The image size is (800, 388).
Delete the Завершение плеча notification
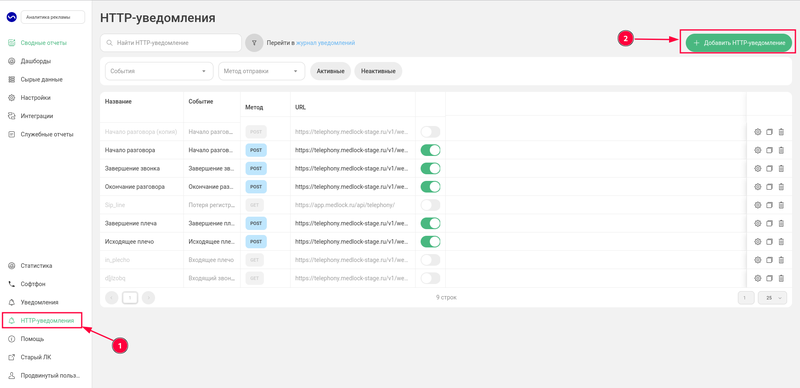click(781, 224)
